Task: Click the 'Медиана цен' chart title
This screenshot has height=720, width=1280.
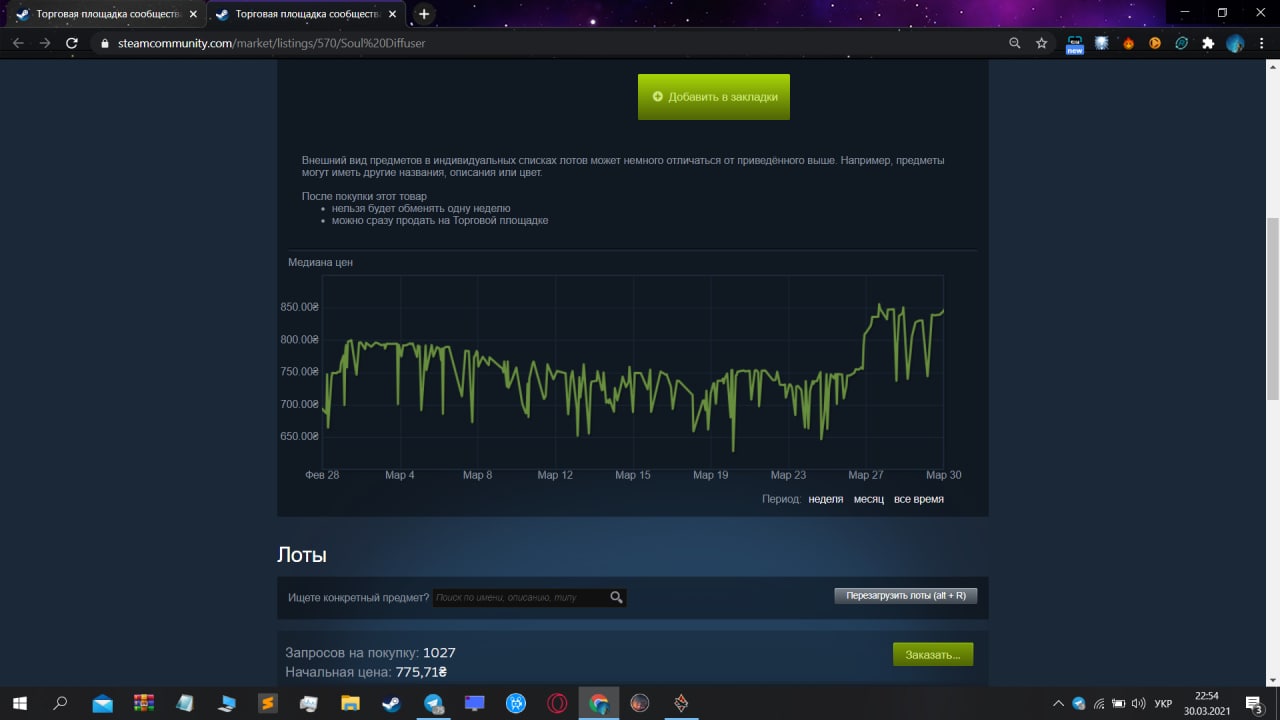Action: click(x=320, y=262)
